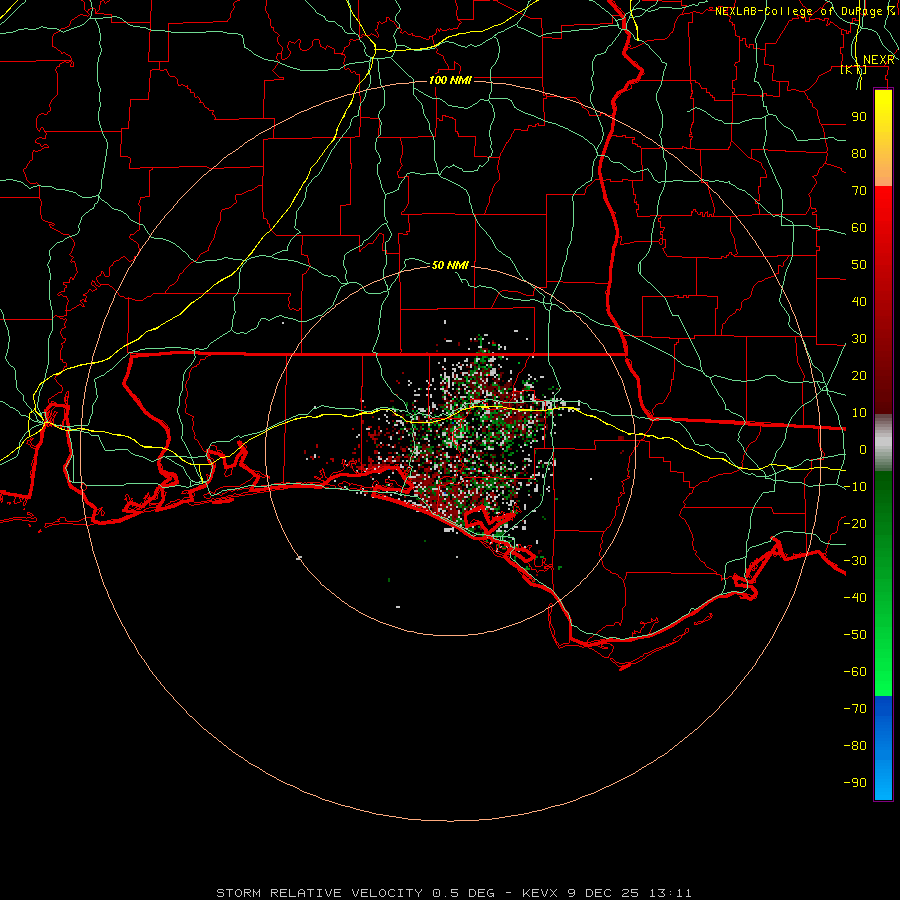Click the "-10" value on the velocity scale

[x=855, y=487]
